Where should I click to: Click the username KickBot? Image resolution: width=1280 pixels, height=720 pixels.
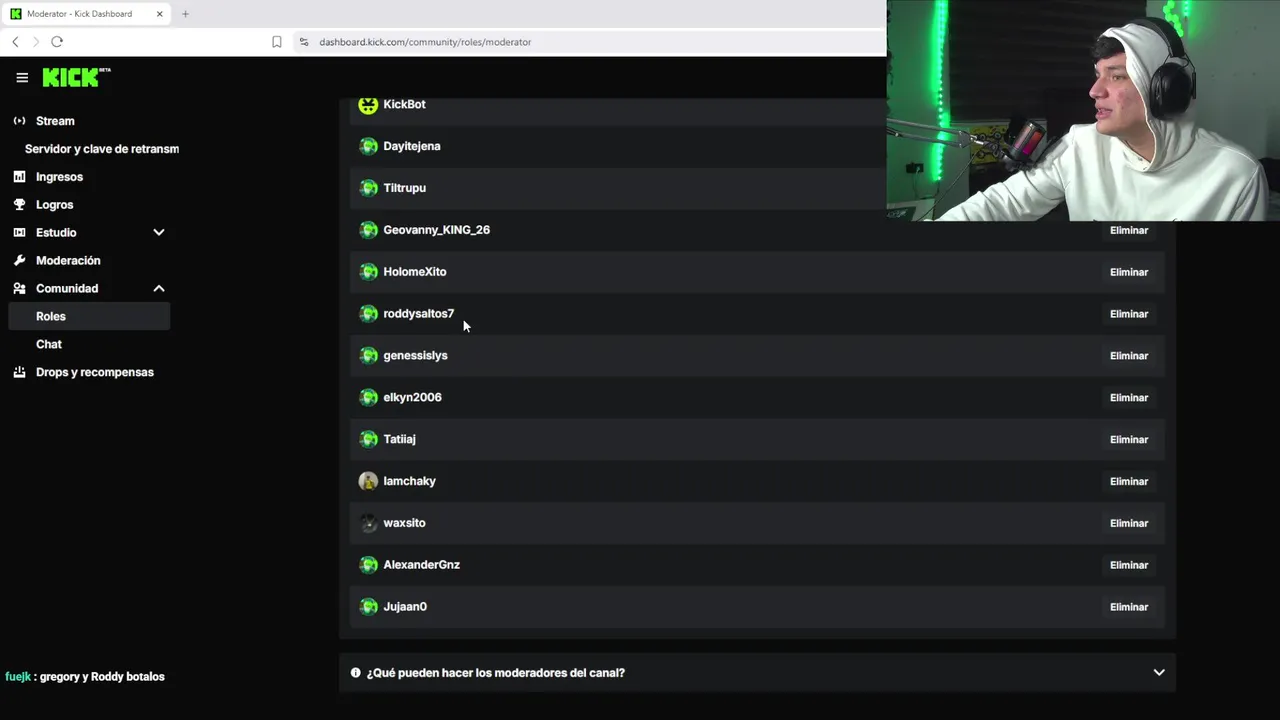coord(404,105)
